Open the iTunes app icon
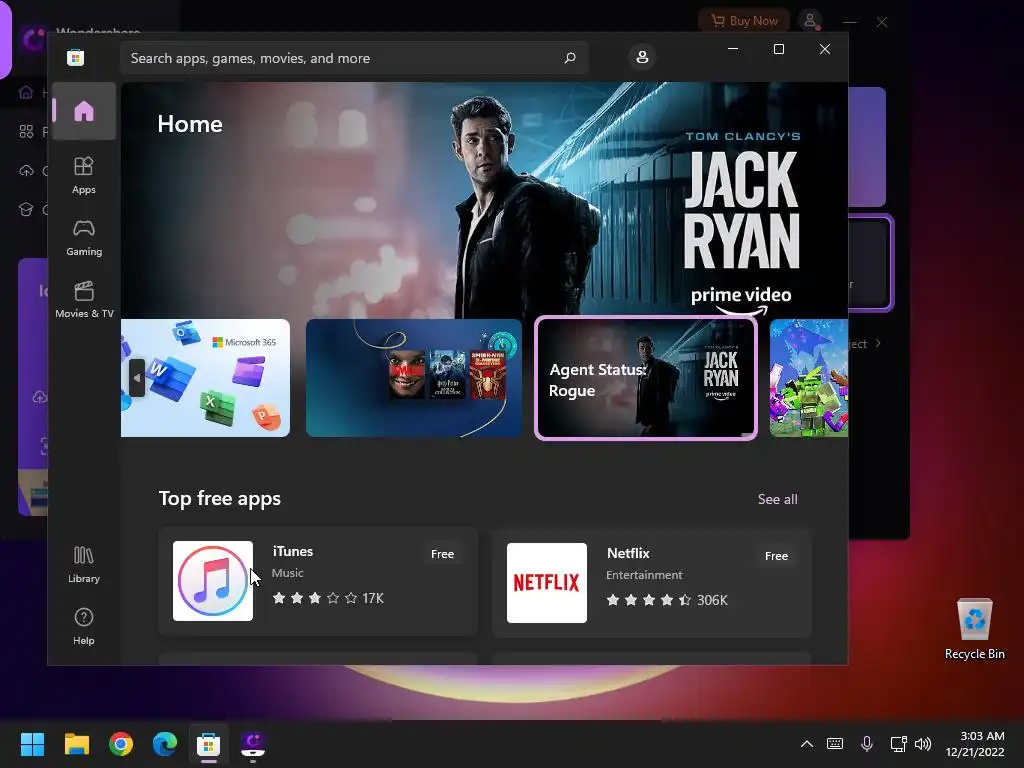Viewport: 1024px width, 768px height. (213, 581)
